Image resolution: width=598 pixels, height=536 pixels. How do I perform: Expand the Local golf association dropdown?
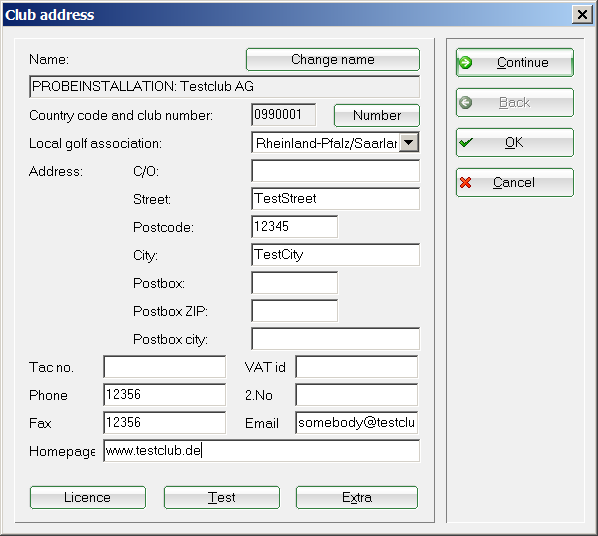click(408, 143)
